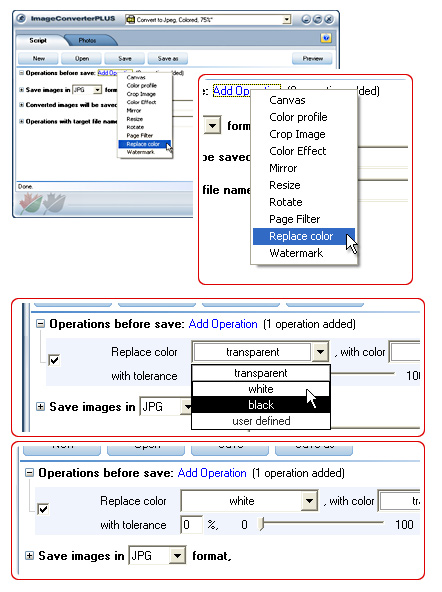Expand the Save images in section in the bottom panel
Screen dimensions: 442x592
(x=29, y=556)
